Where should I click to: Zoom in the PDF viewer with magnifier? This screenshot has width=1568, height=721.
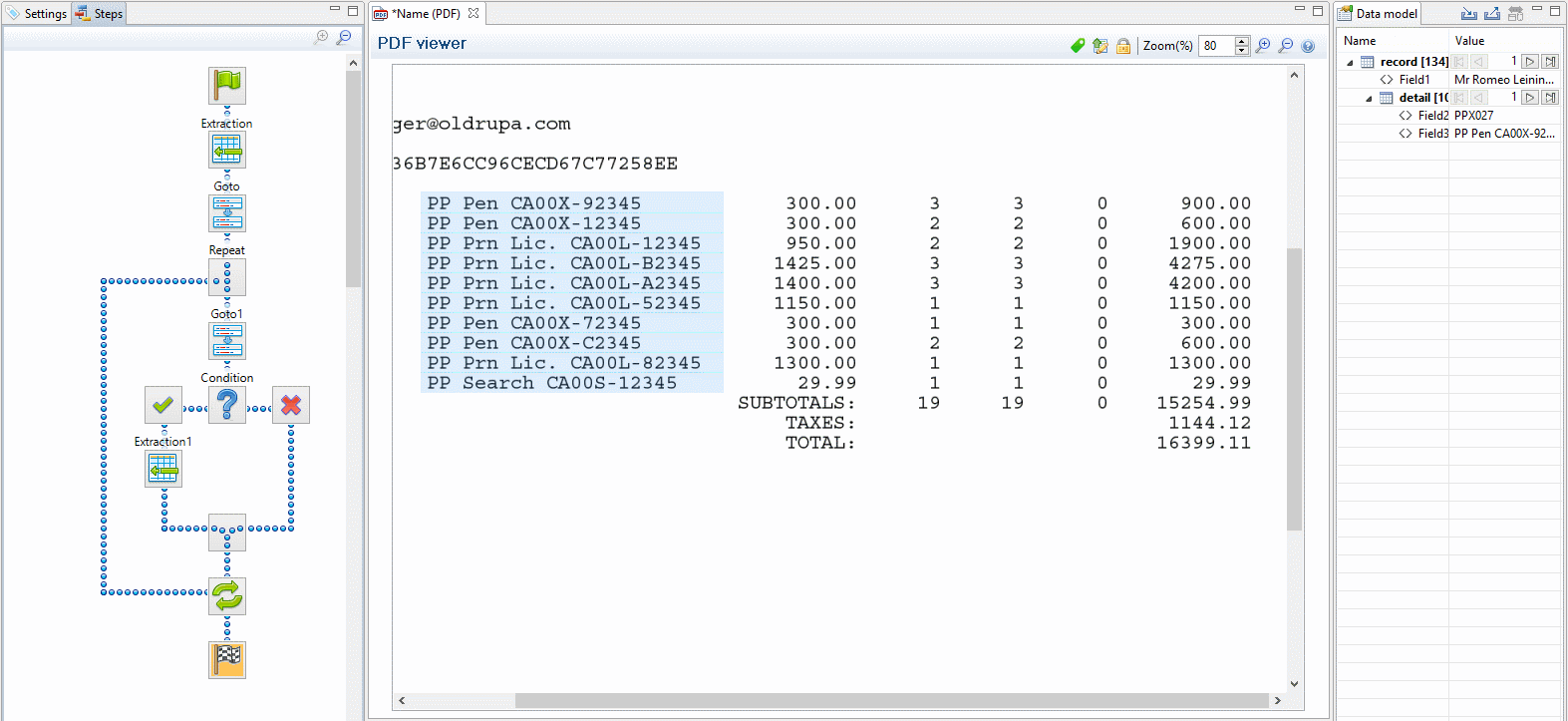[1263, 46]
